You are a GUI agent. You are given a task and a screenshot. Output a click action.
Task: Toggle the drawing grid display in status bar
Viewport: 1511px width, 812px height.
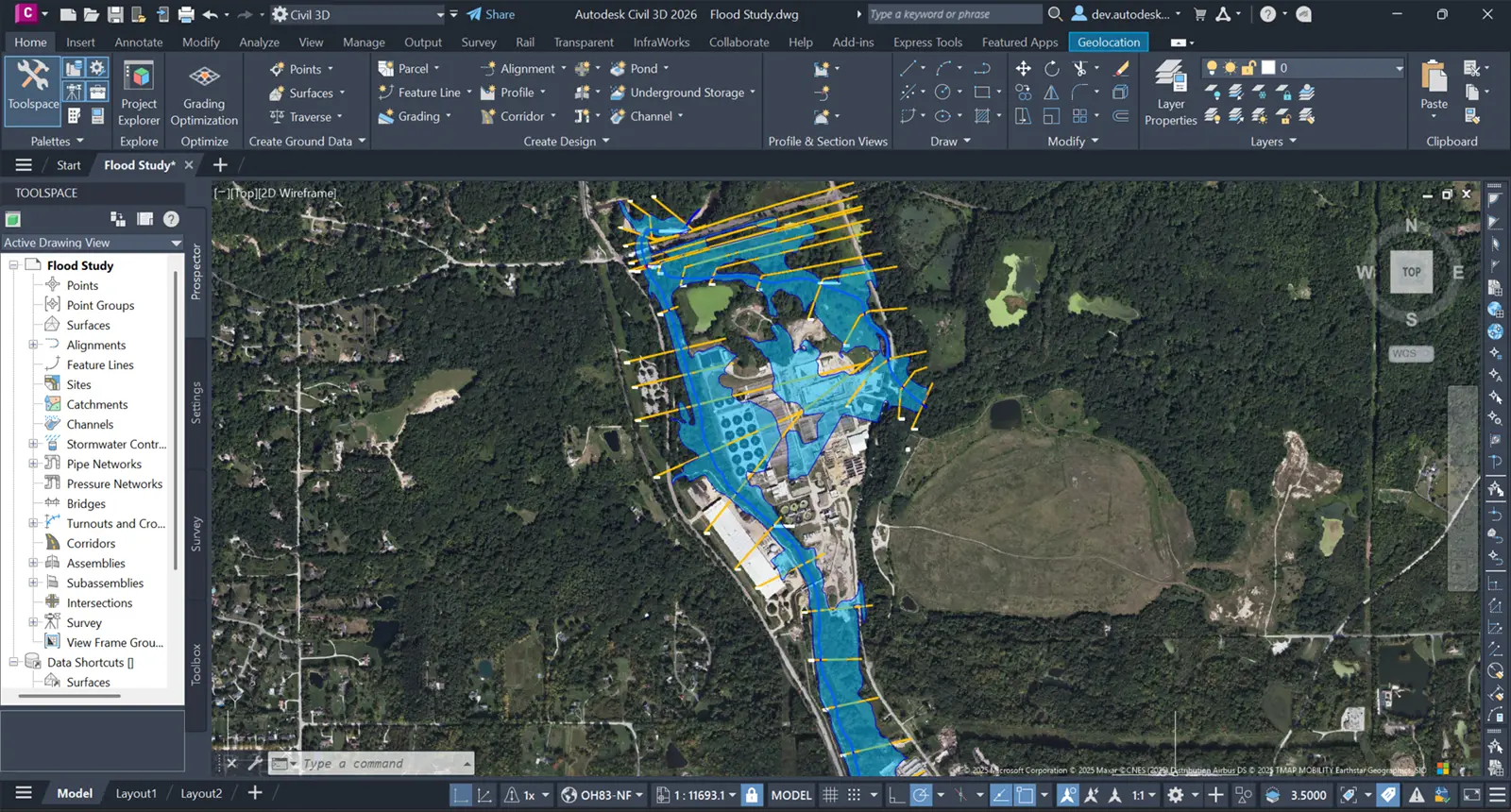[830, 795]
